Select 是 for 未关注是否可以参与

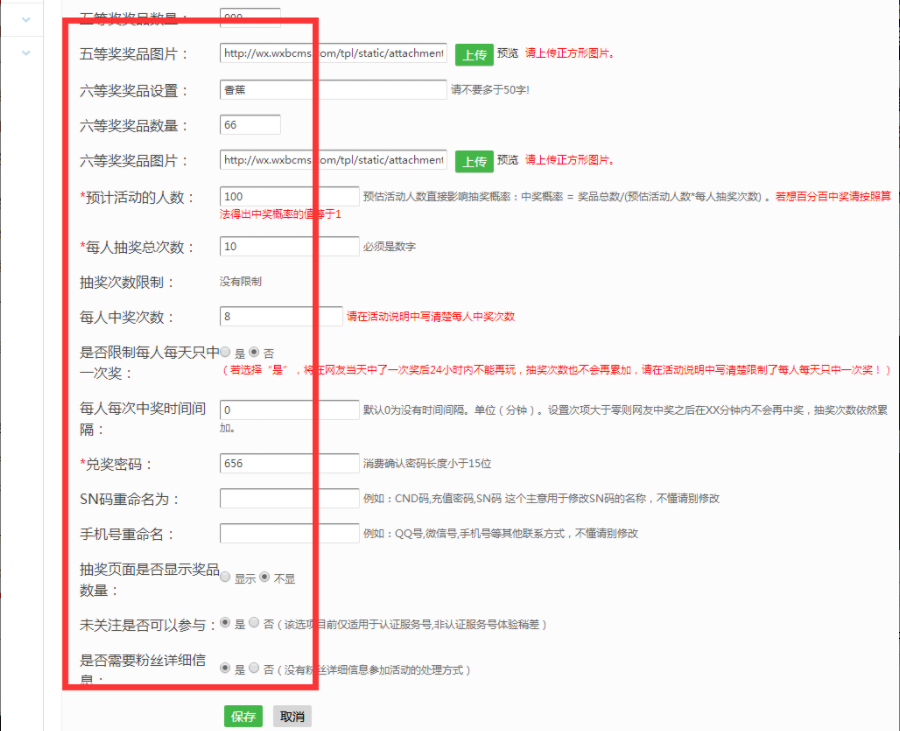pos(226,622)
